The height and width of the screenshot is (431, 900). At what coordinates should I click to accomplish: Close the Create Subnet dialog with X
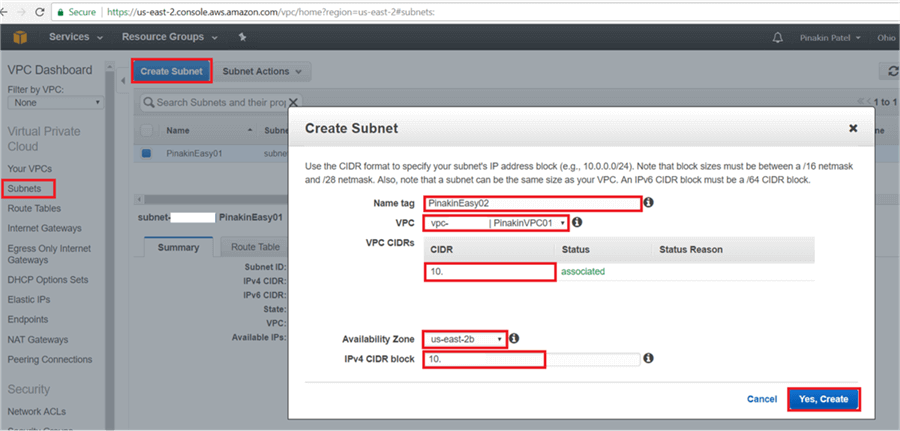853,129
